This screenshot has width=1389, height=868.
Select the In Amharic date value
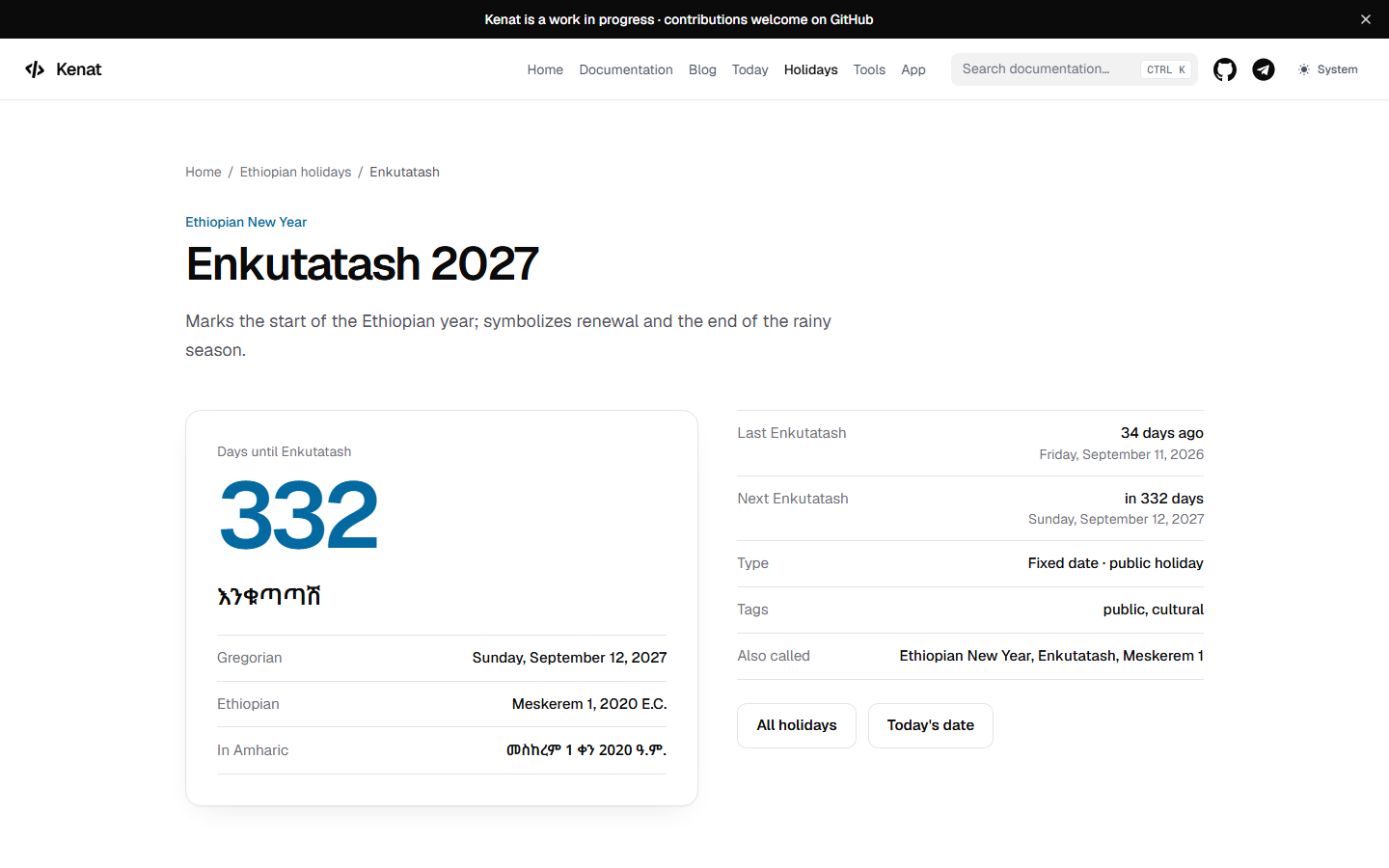coord(586,750)
